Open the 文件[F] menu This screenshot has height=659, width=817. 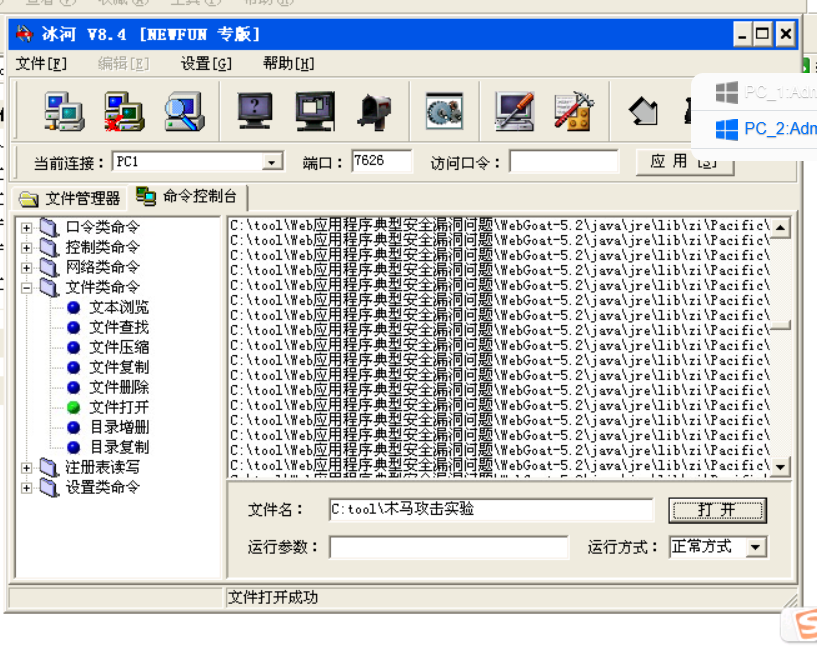click(41, 64)
